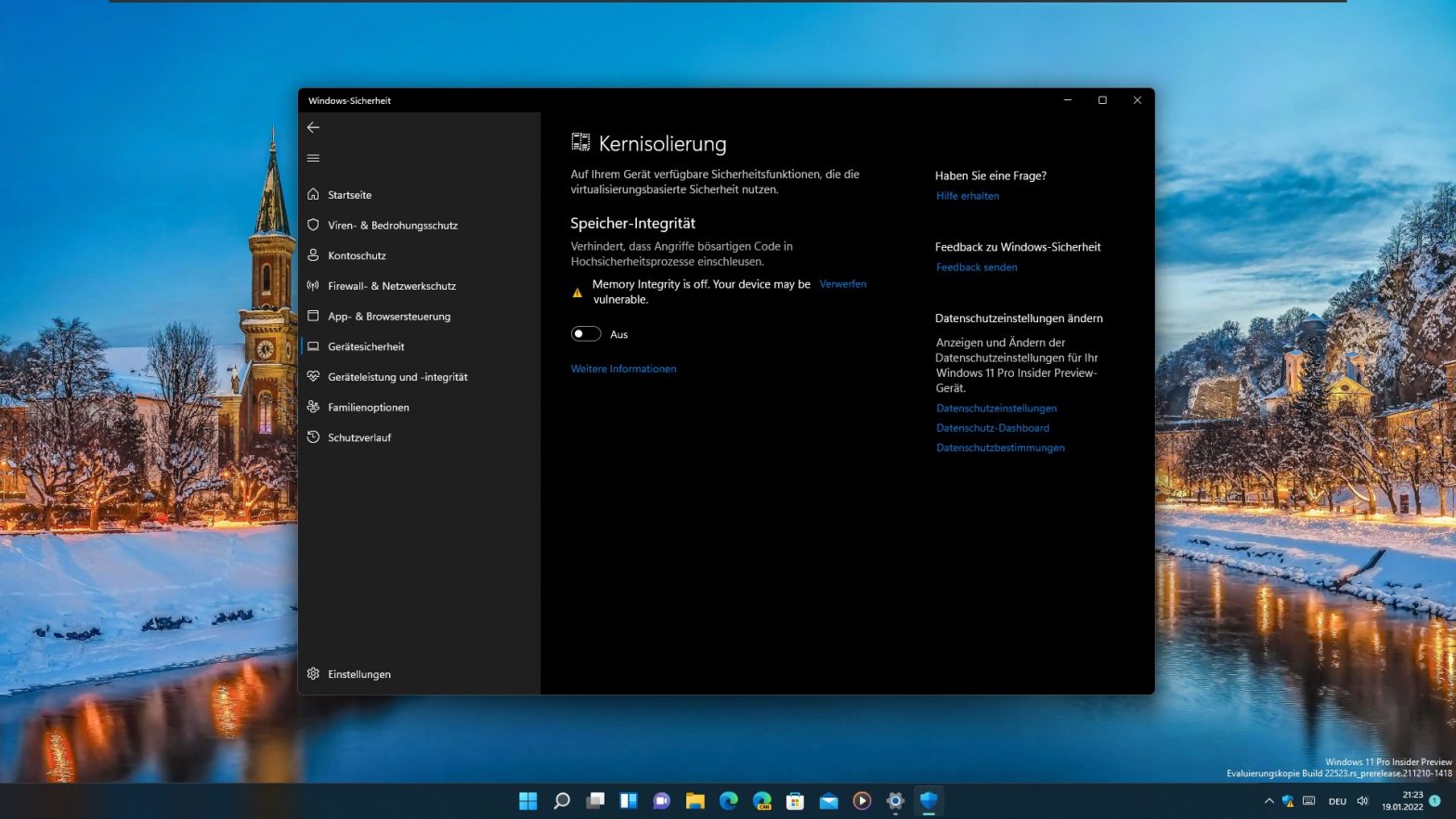Screen dimensions: 1456x819
Task: Click DEU language indicator
Action: pyautogui.click(x=1337, y=801)
